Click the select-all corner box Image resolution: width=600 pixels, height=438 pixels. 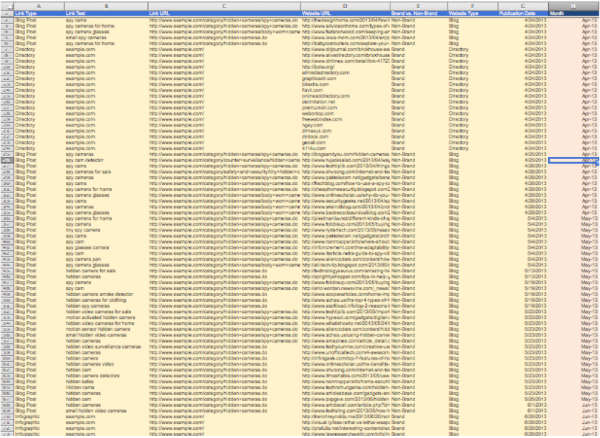coord(7,6)
